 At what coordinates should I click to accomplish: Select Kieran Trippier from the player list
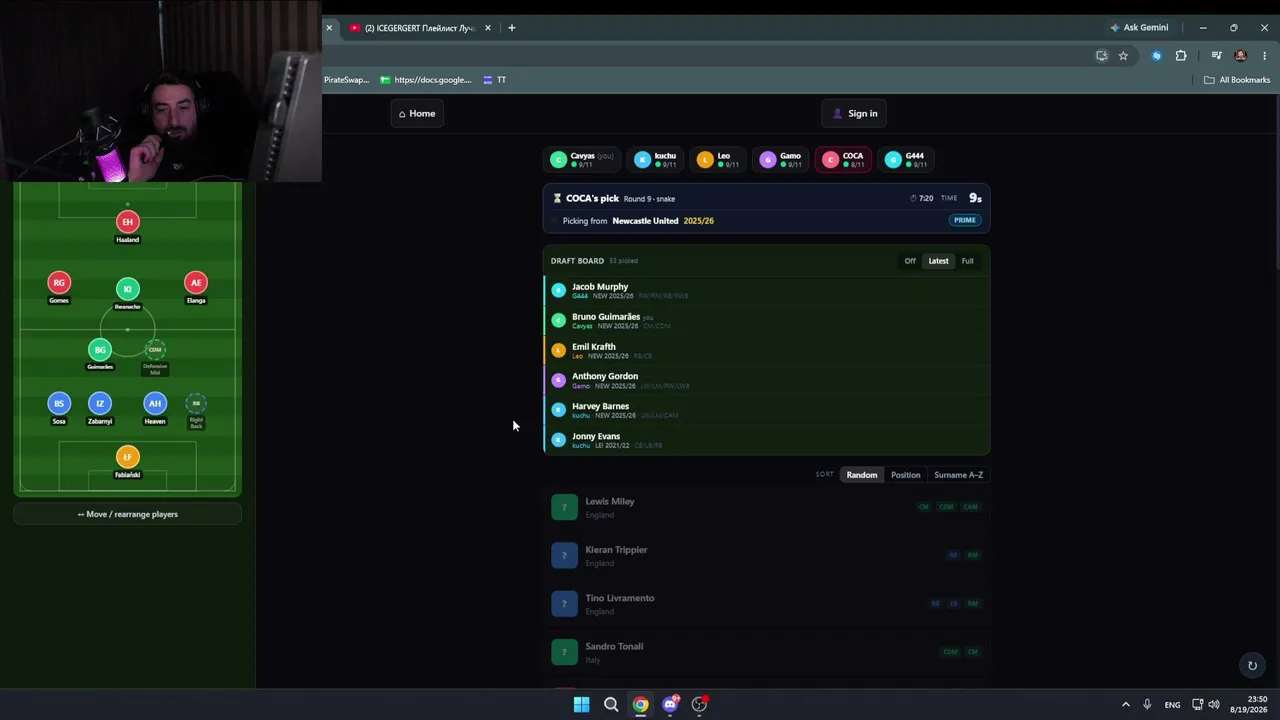click(766, 555)
